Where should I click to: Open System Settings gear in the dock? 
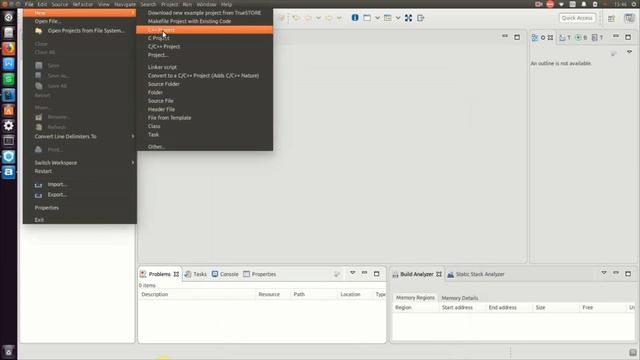(9, 126)
